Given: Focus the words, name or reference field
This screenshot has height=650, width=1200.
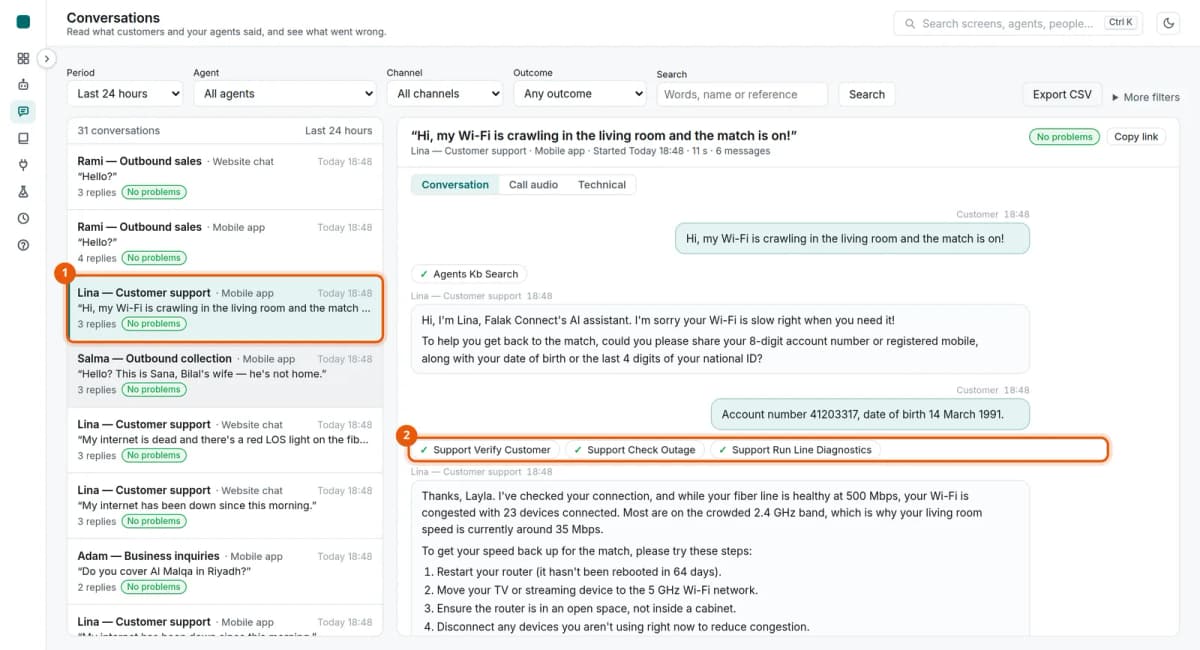Looking at the screenshot, I should click(742, 94).
